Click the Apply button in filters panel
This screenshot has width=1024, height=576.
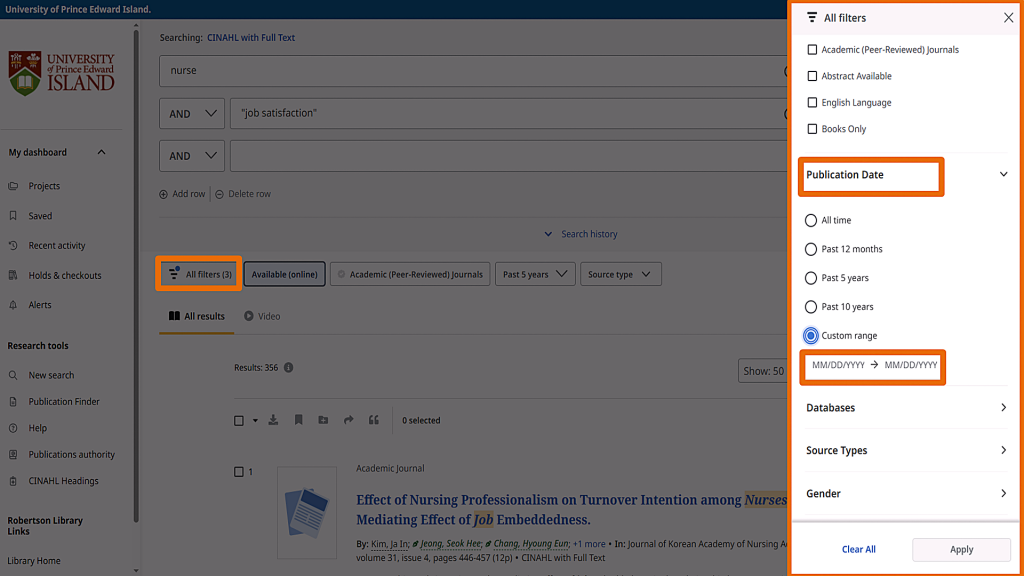point(961,549)
